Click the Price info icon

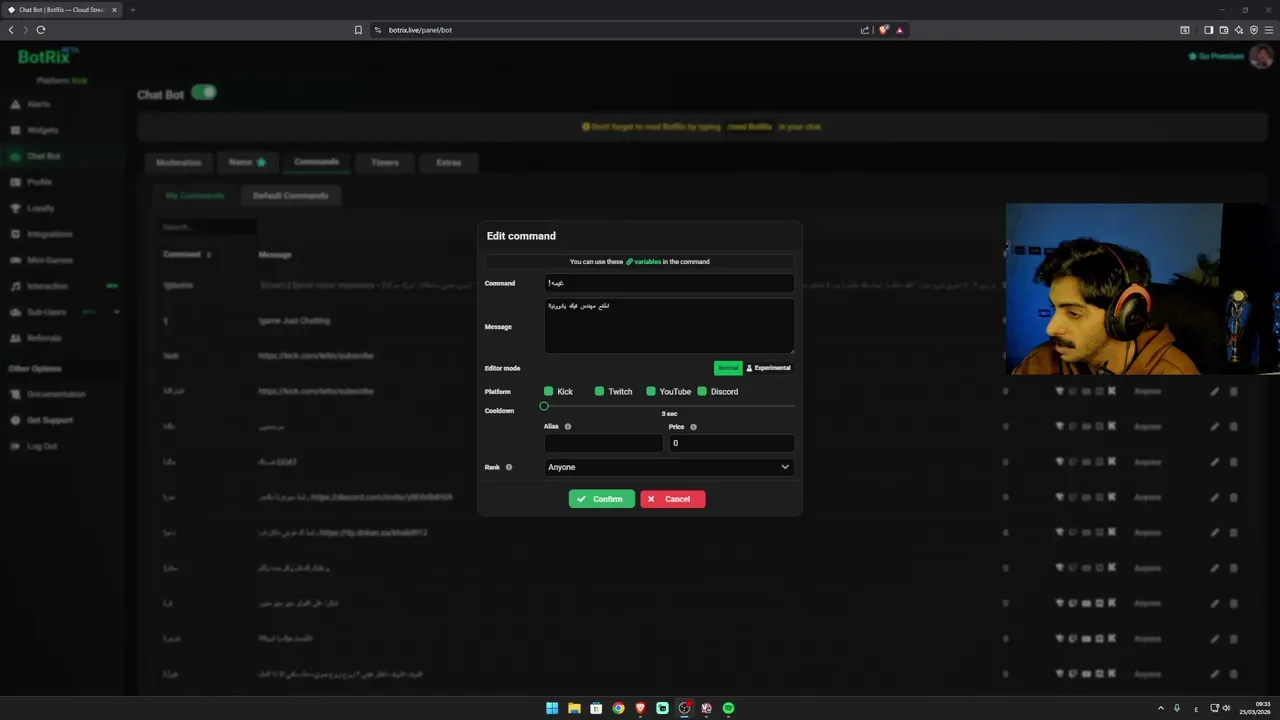(x=693, y=427)
